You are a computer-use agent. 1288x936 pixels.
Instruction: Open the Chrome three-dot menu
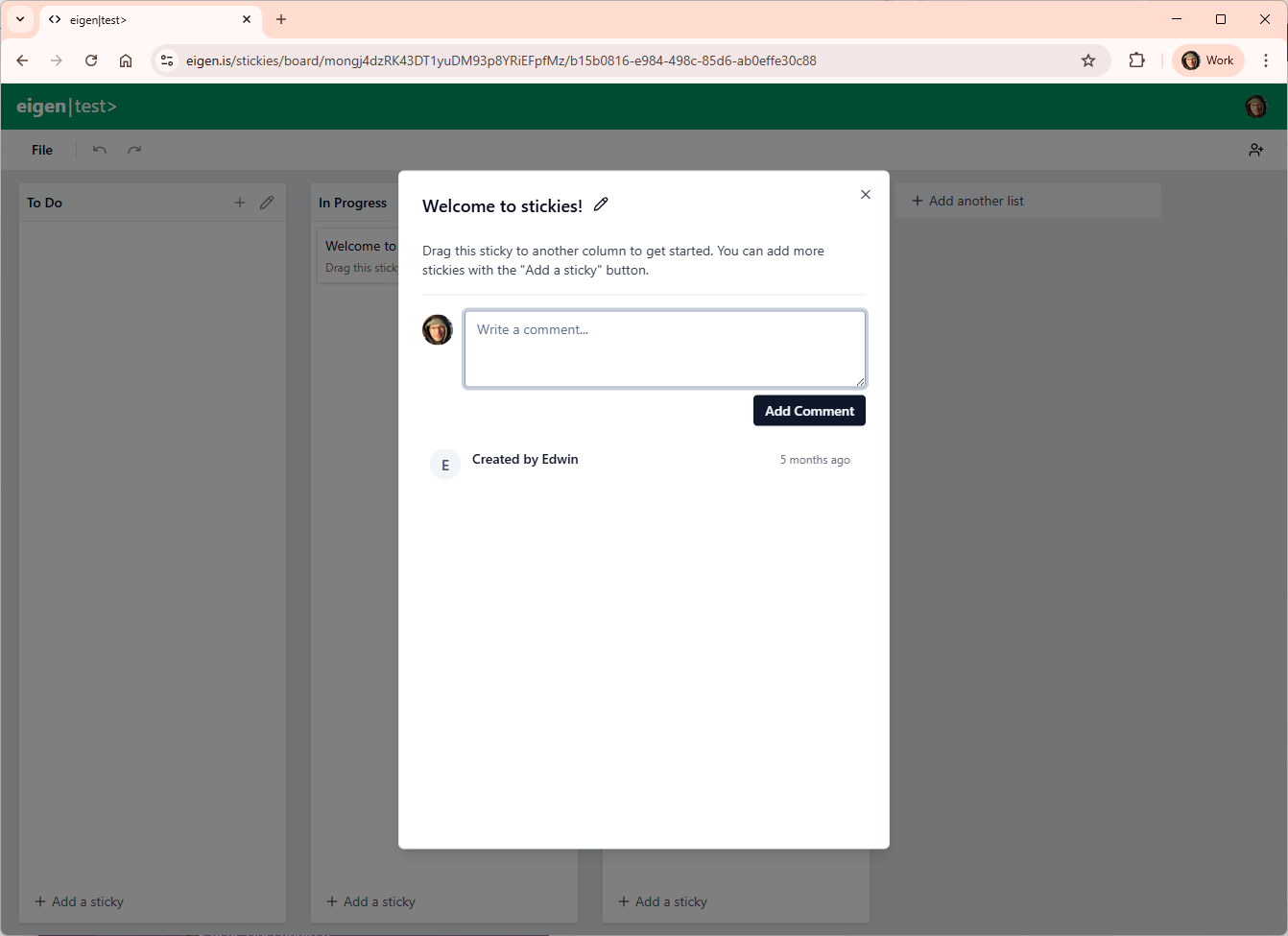click(1266, 60)
